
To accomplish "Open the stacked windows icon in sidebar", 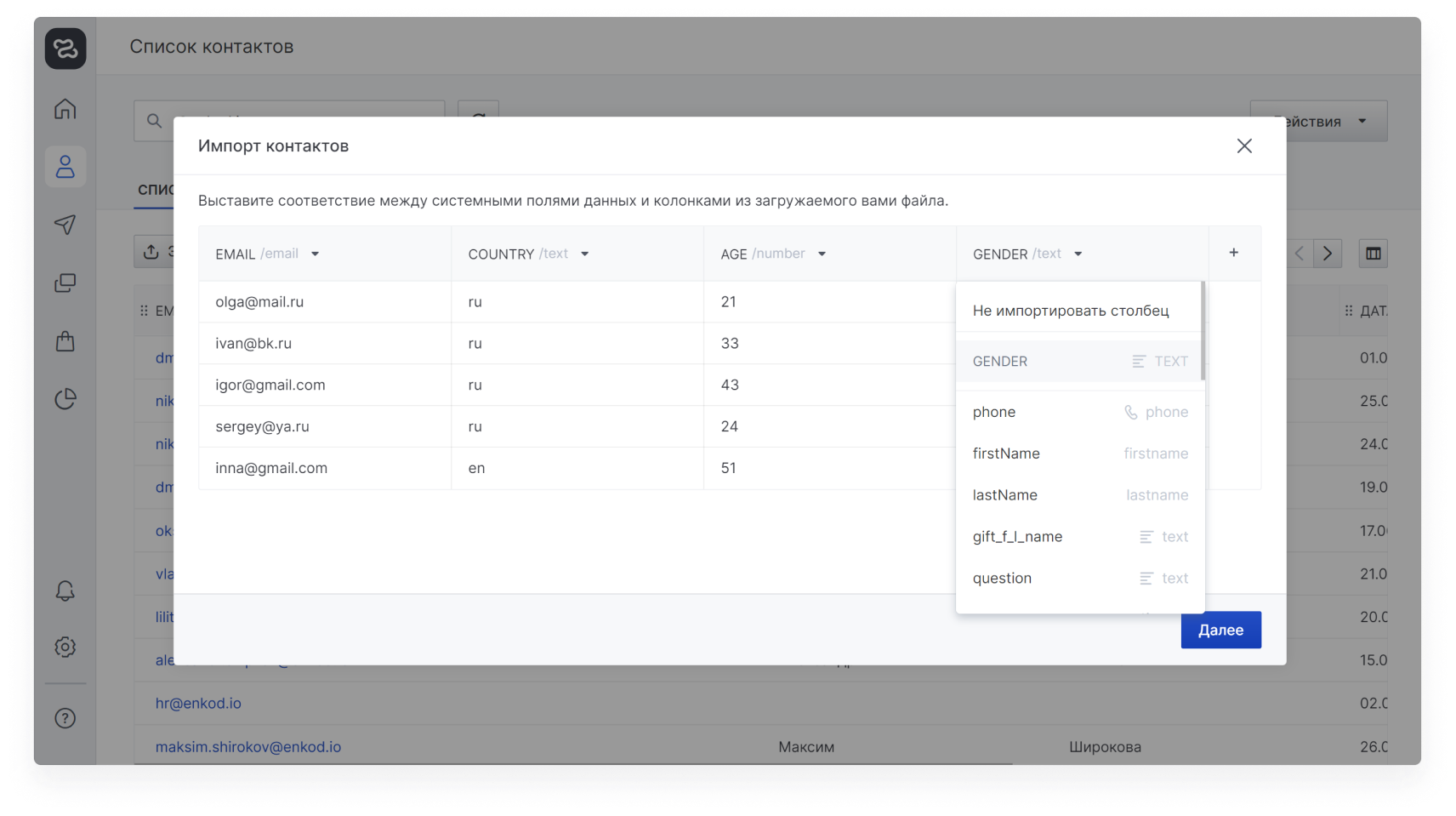I will click(x=65, y=282).
